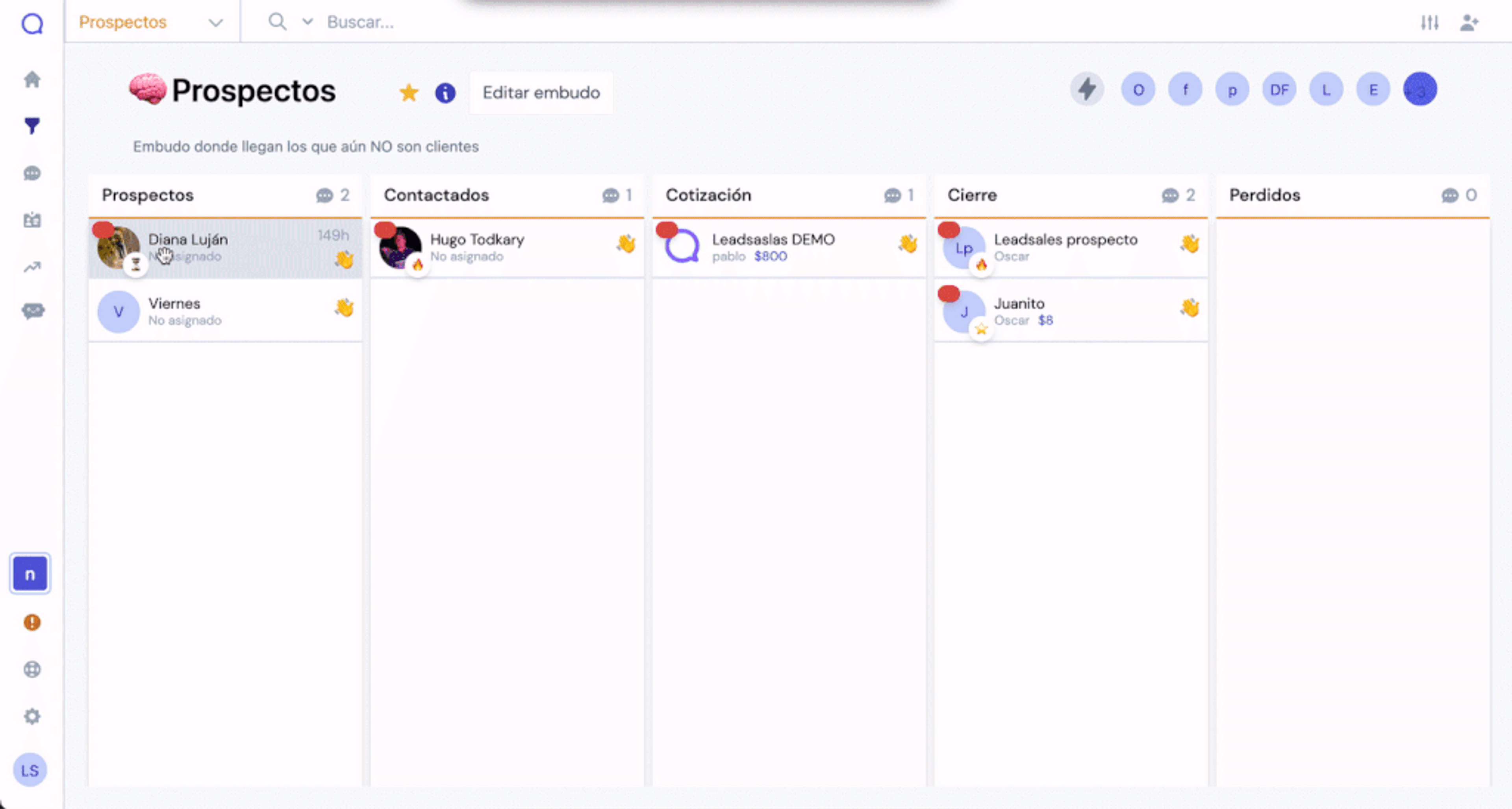The image size is (1512, 809).
Task: Open the Hugo Todkary card
Action: point(507,248)
